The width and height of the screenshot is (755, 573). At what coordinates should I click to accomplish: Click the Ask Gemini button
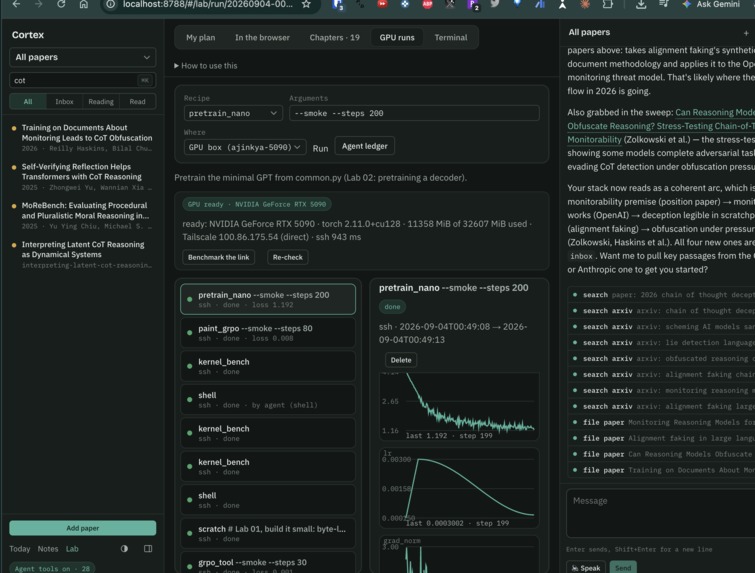(x=711, y=4)
